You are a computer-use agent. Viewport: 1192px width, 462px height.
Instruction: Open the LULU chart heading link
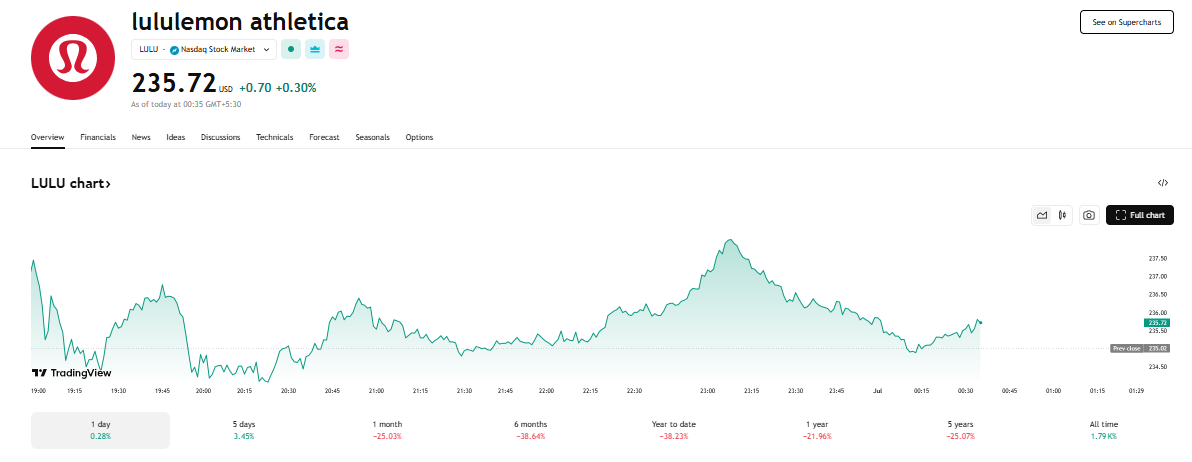tap(71, 183)
